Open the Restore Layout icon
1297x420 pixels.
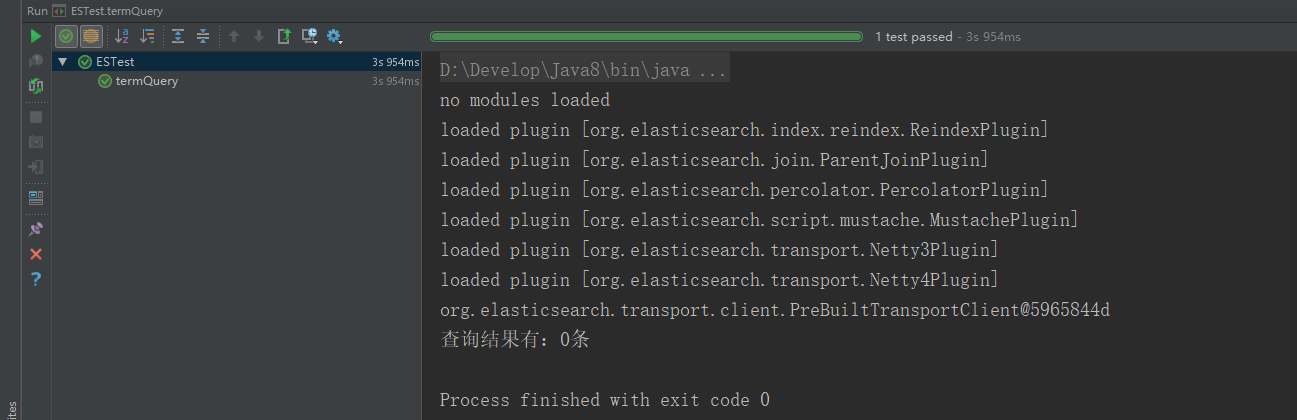click(x=36, y=197)
